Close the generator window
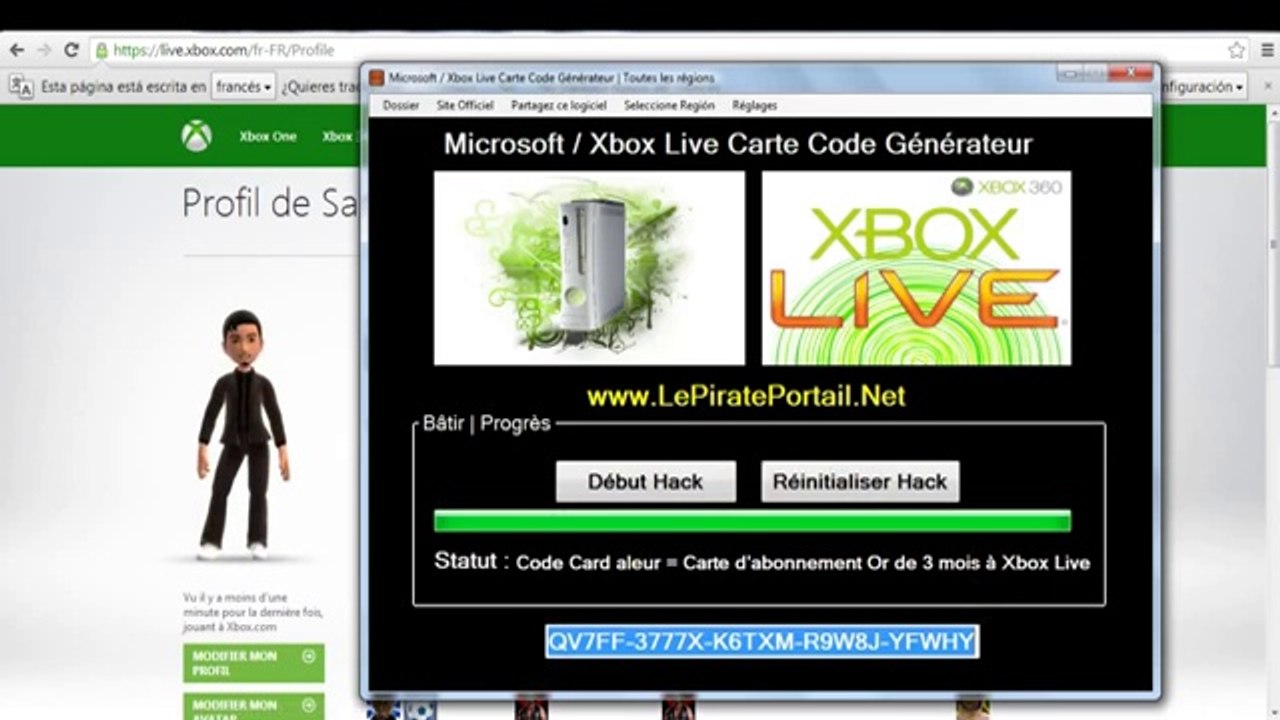1280x720 pixels. click(x=1130, y=72)
